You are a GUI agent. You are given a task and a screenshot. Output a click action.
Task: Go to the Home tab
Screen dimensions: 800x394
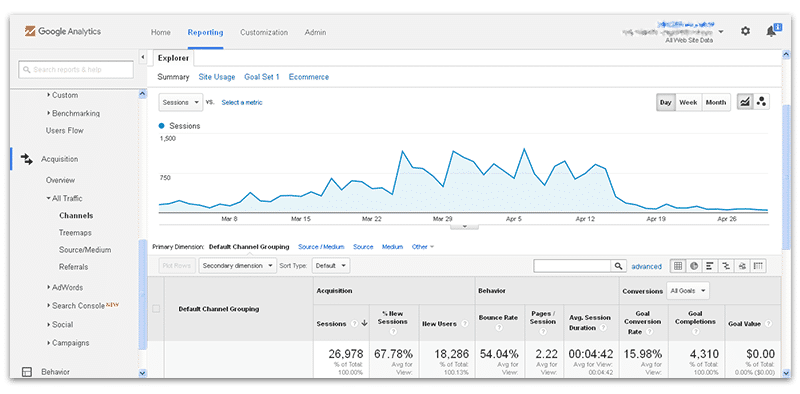tap(161, 32)
